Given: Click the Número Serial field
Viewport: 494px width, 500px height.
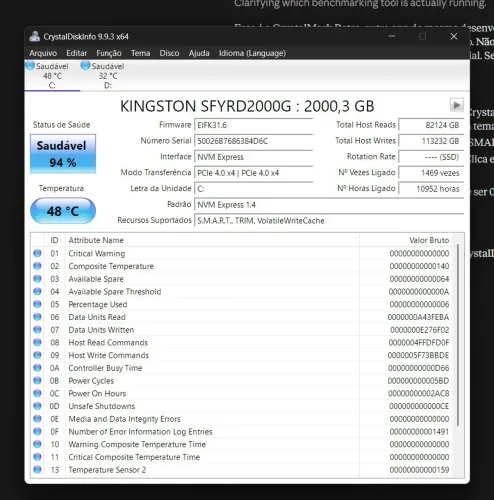Looking at the screenshot, I should pos(253,141).
